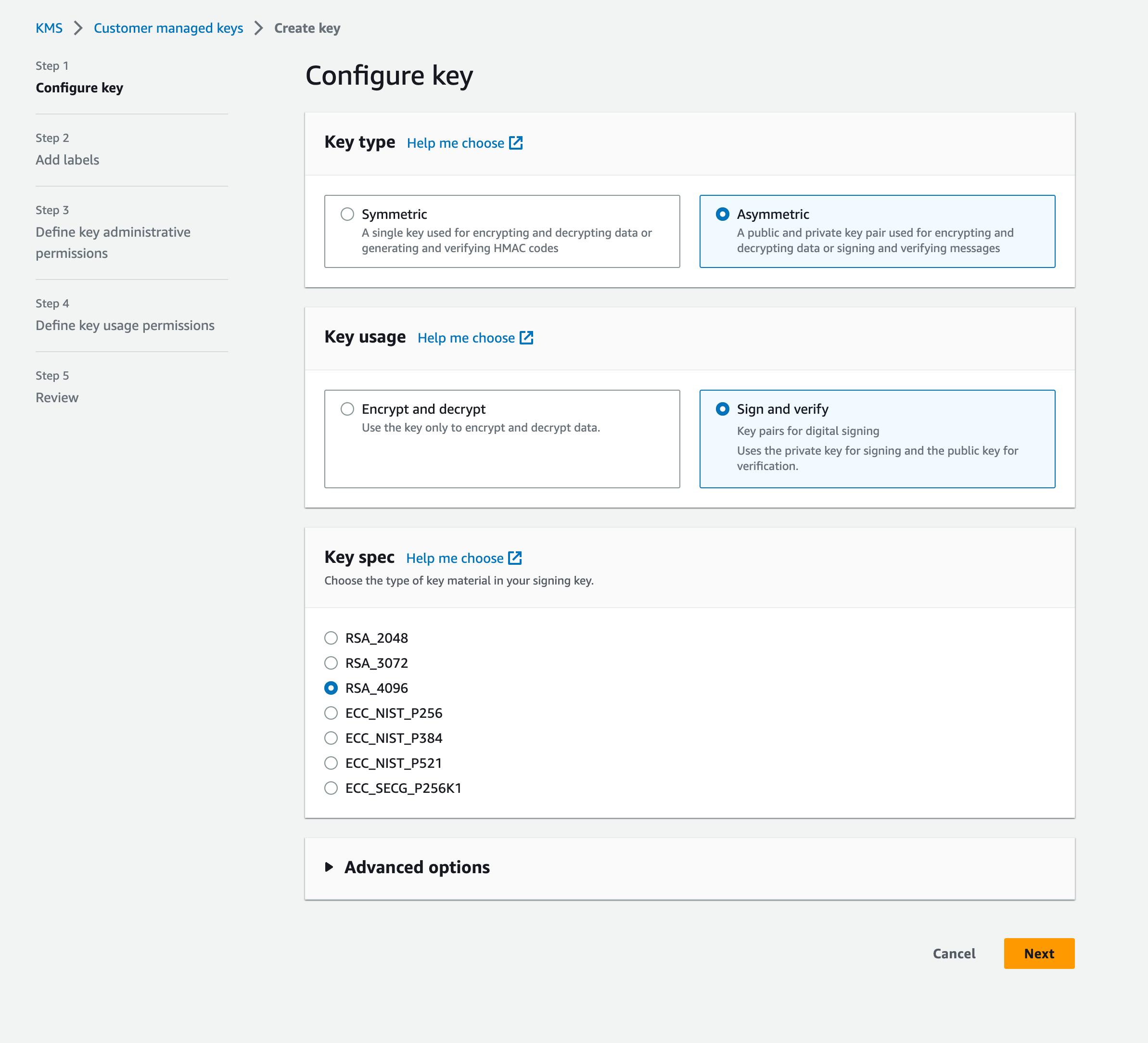Click Help me choose for Key type
Viewport: 1148px width, 1043px height.
(x=456, y=143)
